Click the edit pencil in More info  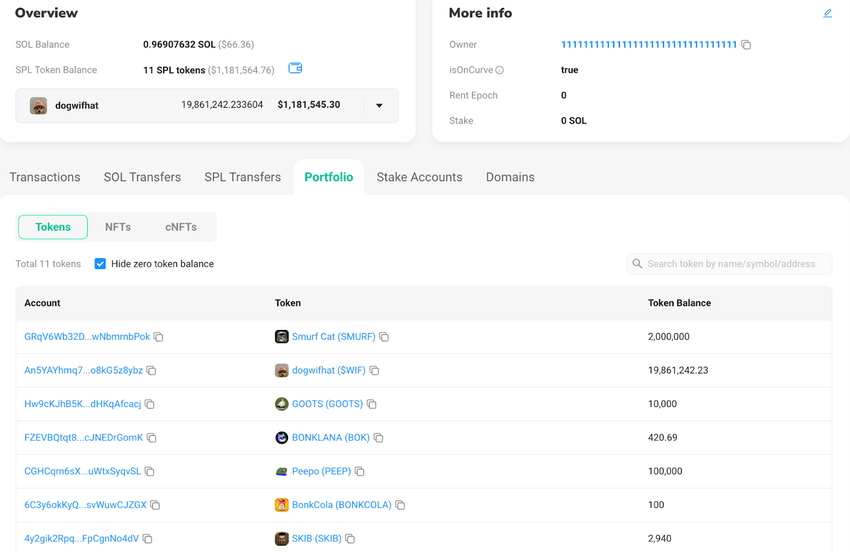827,13
